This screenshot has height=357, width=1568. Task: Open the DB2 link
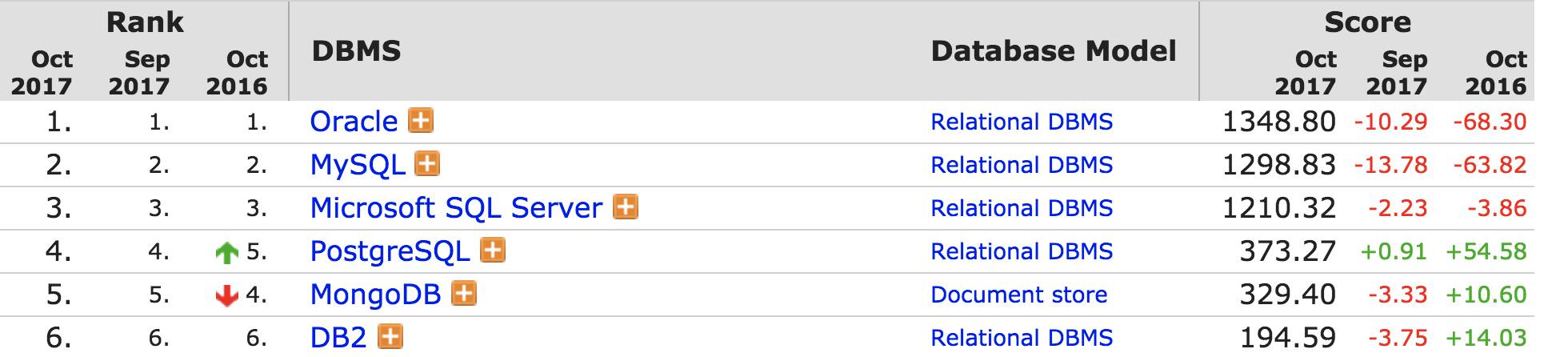(338, 338)
